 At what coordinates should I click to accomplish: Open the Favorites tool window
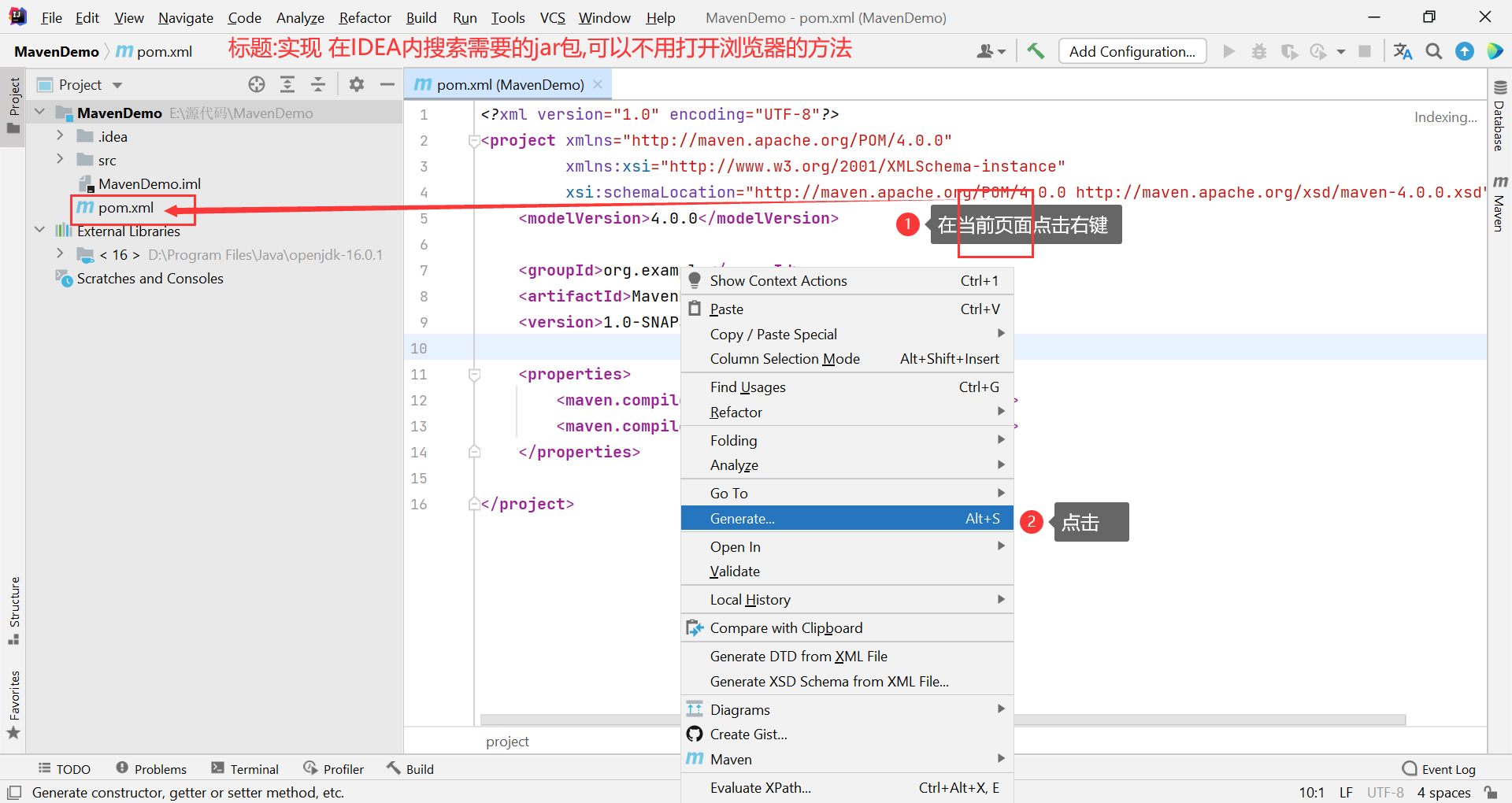tap(14, 705)
